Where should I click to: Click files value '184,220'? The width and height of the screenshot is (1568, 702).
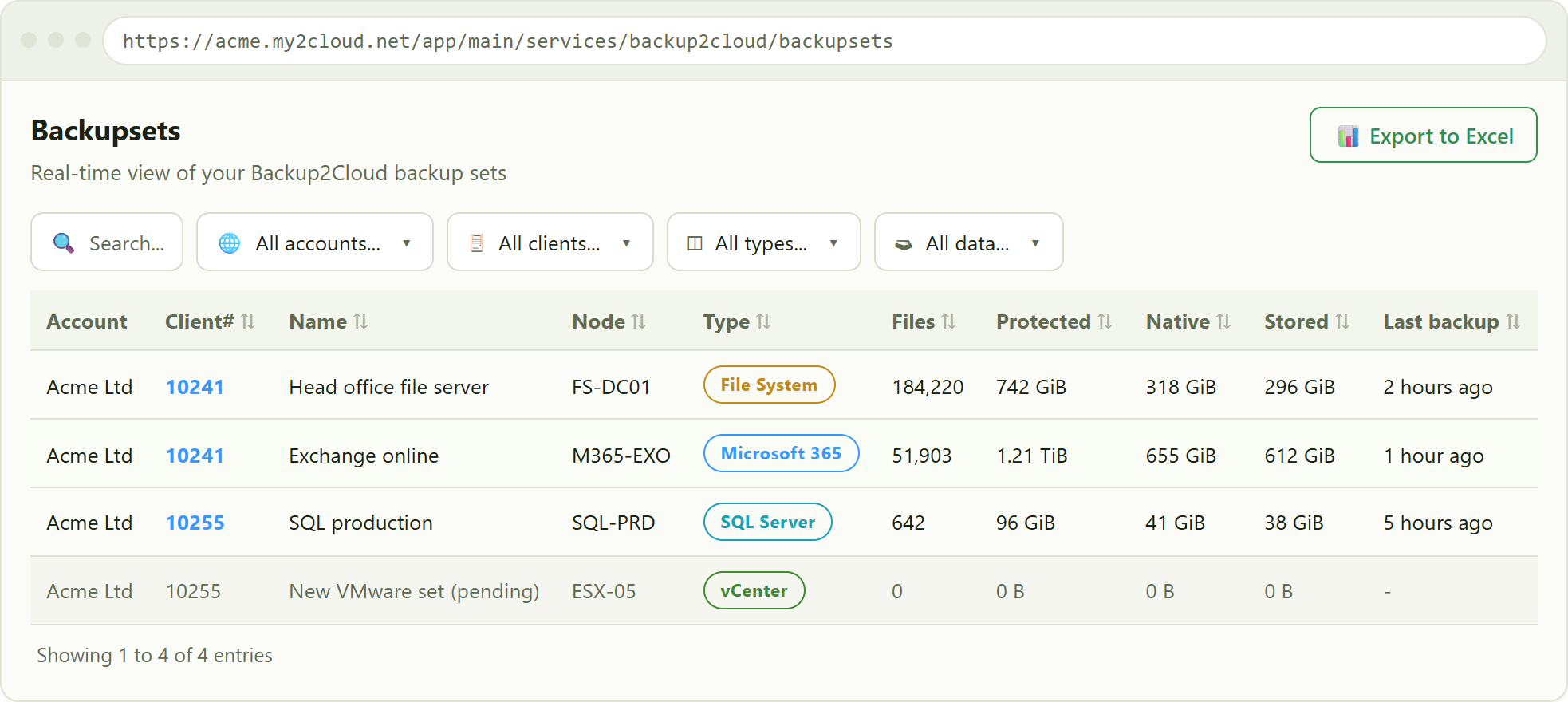(x=928, y=387)
